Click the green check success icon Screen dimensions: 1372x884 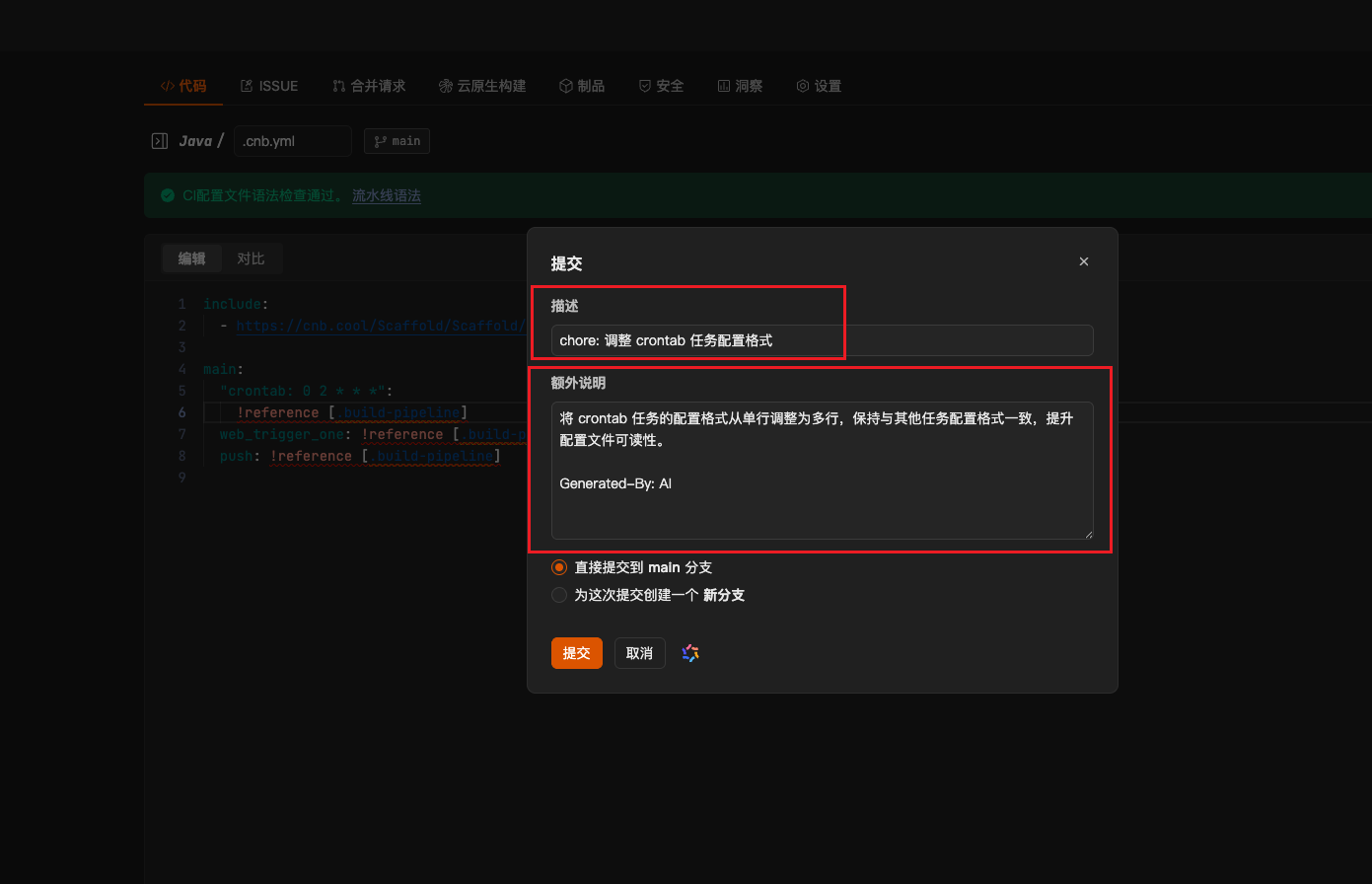pos(168,195)
